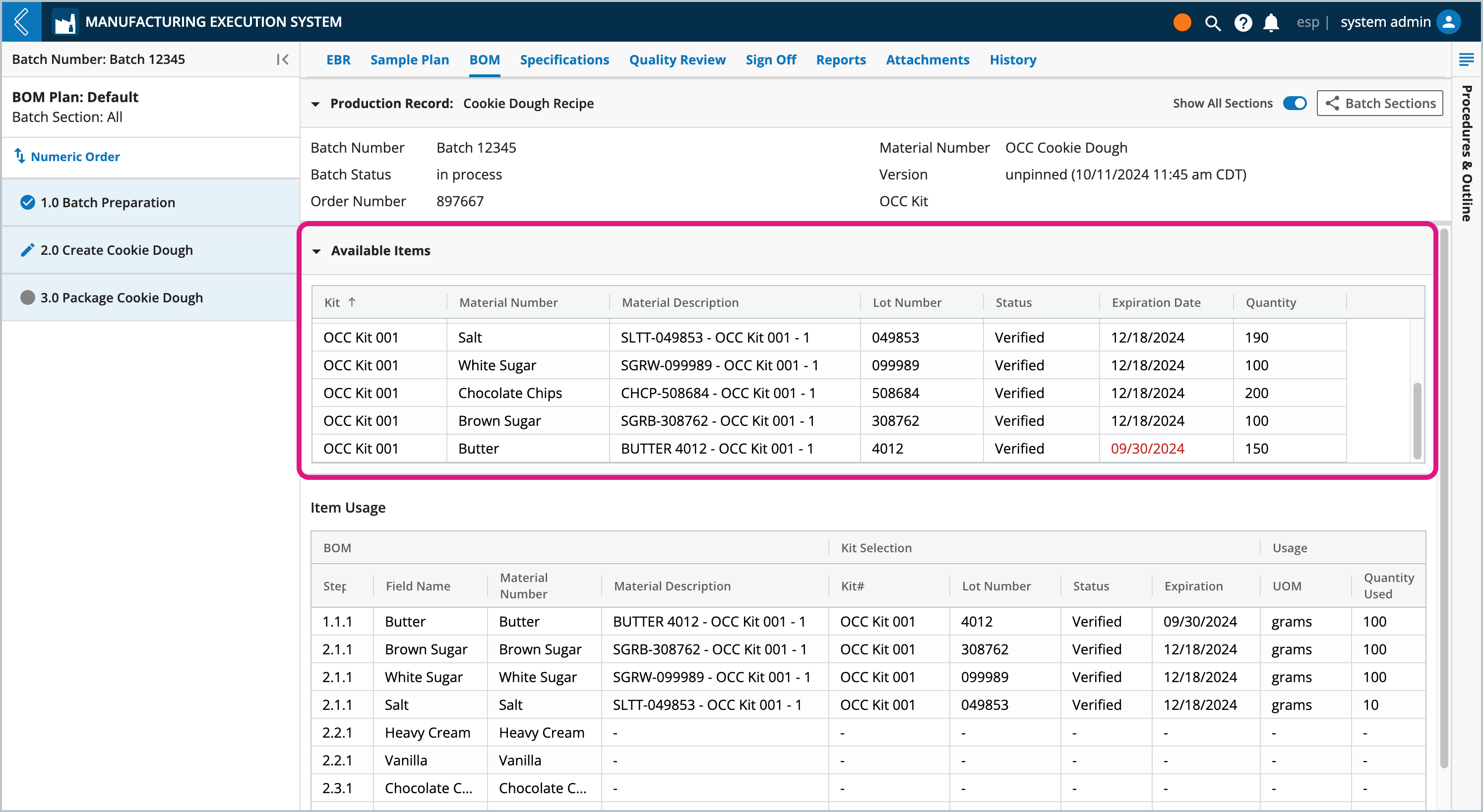Click the unpinned version value
1483x812 pixels.
pos(1125,174)
